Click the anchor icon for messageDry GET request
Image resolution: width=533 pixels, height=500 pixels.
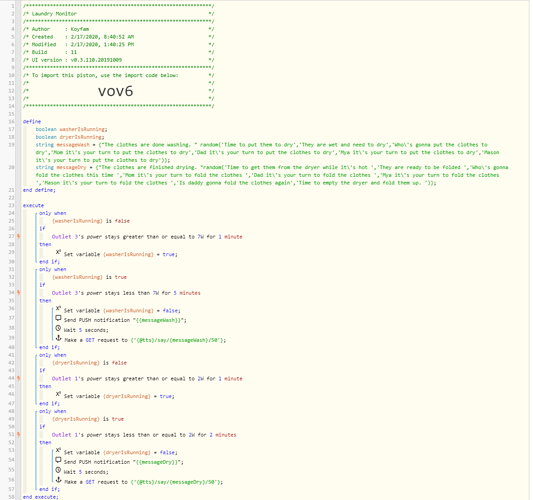pyautogui.click(x=58, y=480)
